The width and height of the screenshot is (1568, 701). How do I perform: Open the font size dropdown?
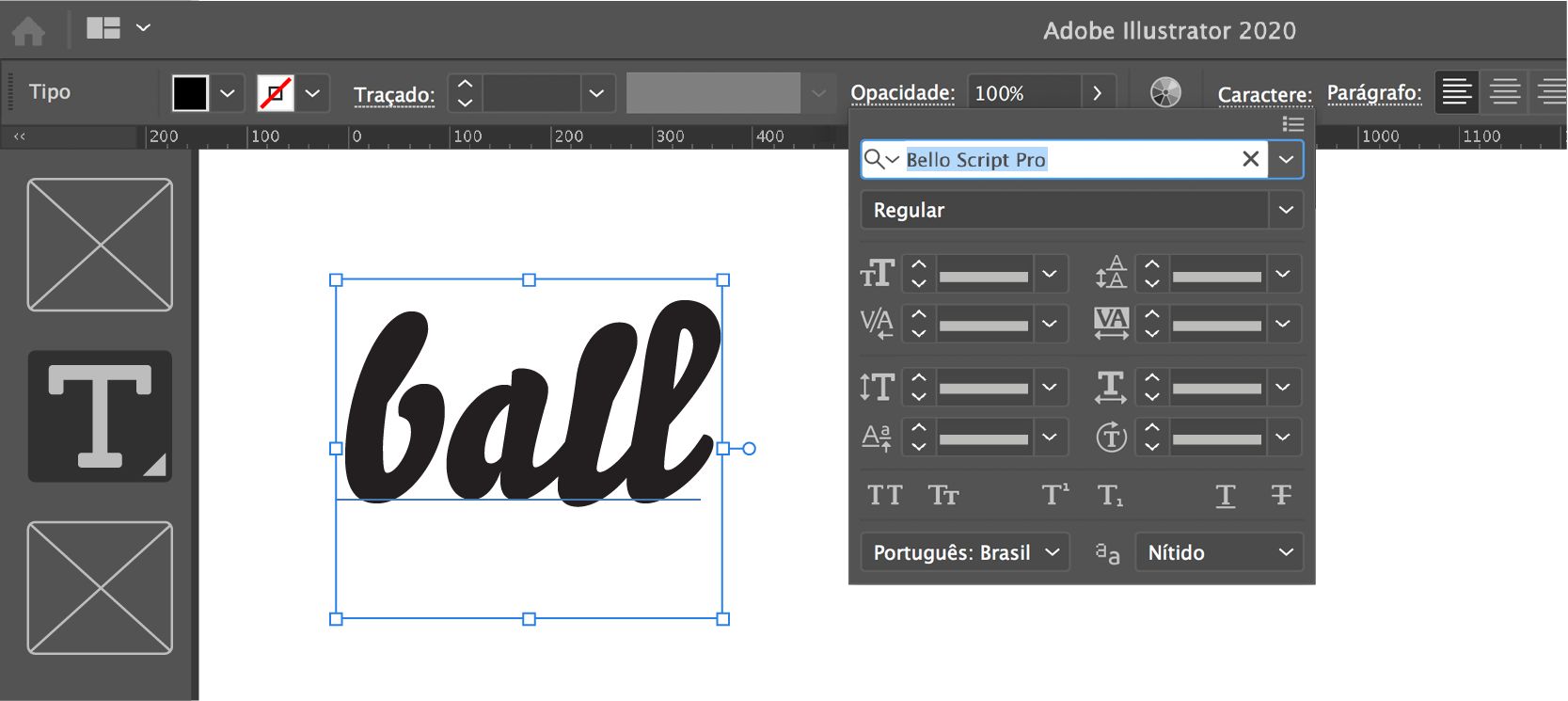tap(1050, 274)
